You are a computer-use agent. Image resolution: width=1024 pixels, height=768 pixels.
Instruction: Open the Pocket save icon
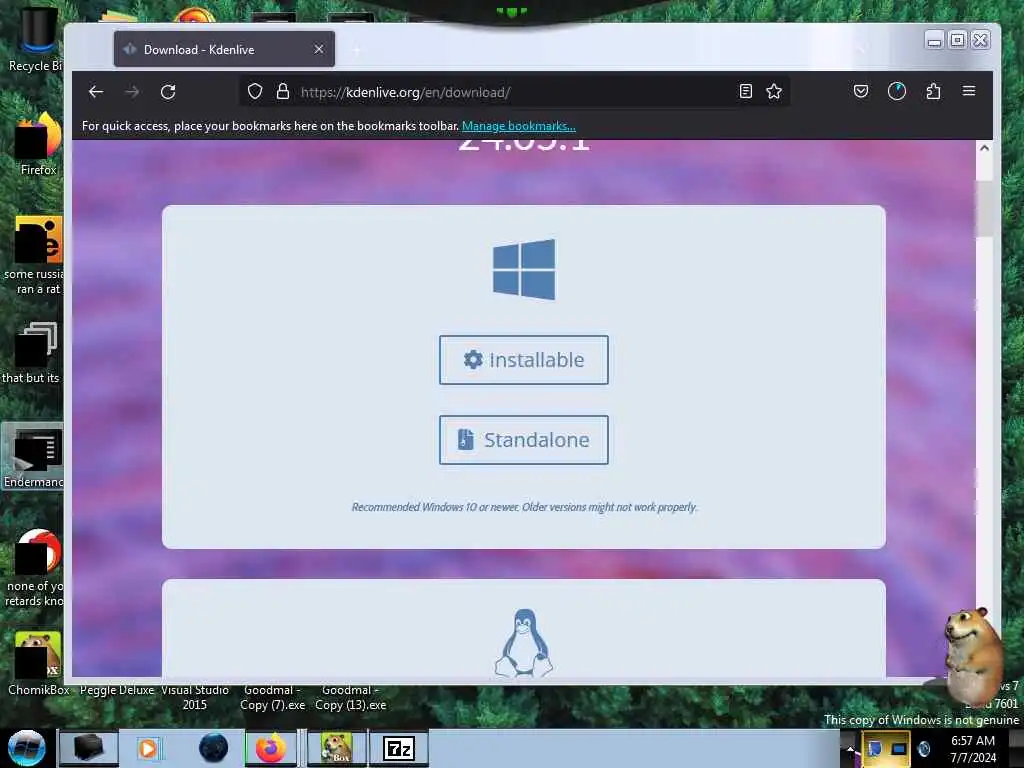coord(861,91)
